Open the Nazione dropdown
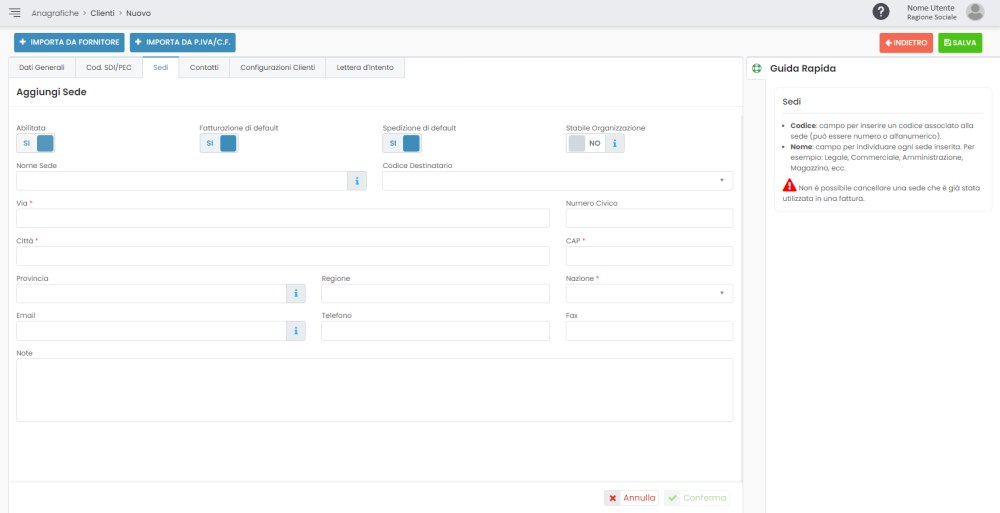The image size is (1000, 513). click(649, 294)
